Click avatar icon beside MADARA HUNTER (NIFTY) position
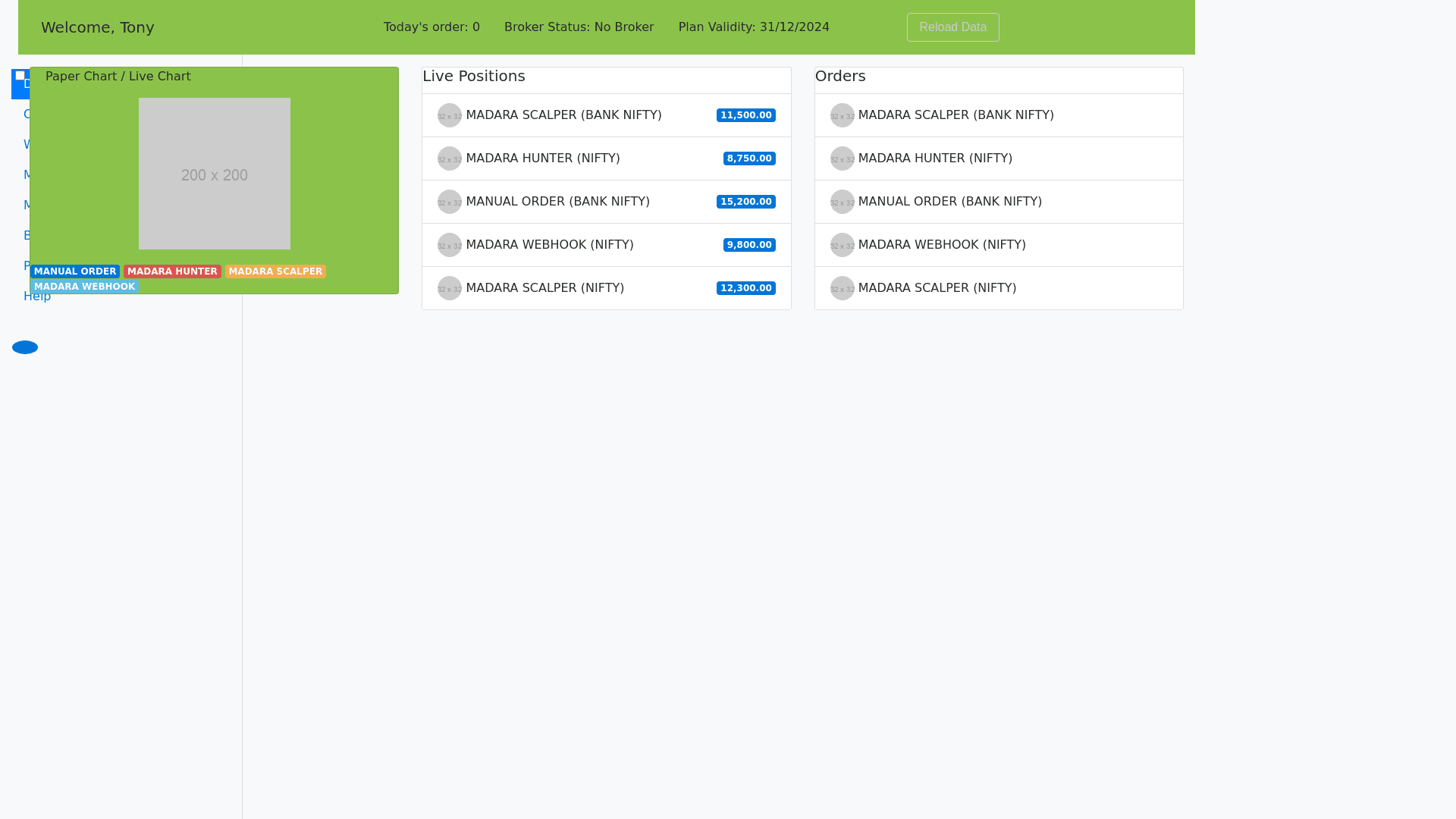This screenshot has width=1456, height=819. [450, 158]
